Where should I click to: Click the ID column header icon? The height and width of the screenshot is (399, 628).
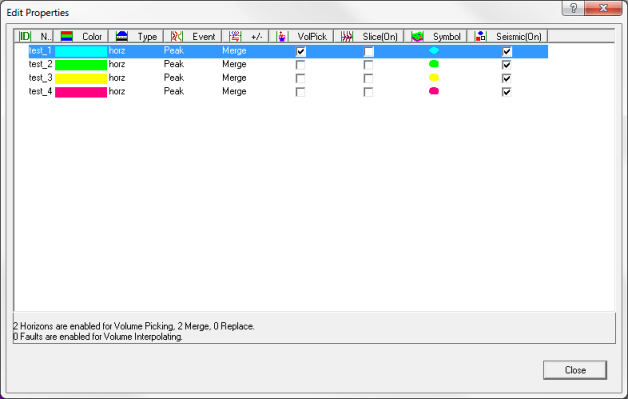click(x=25, y=36)
